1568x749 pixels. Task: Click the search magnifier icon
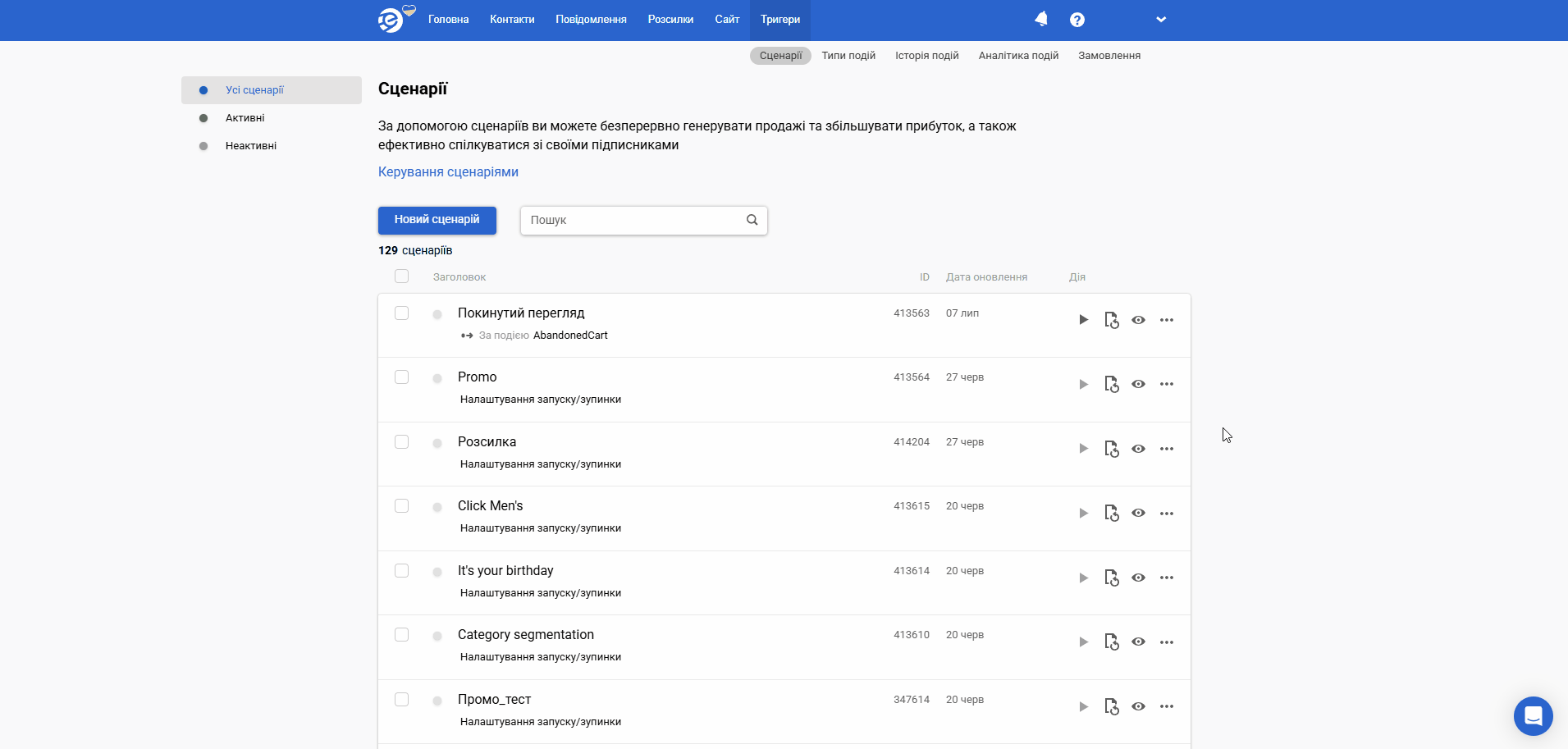click(x=752, y=220)
